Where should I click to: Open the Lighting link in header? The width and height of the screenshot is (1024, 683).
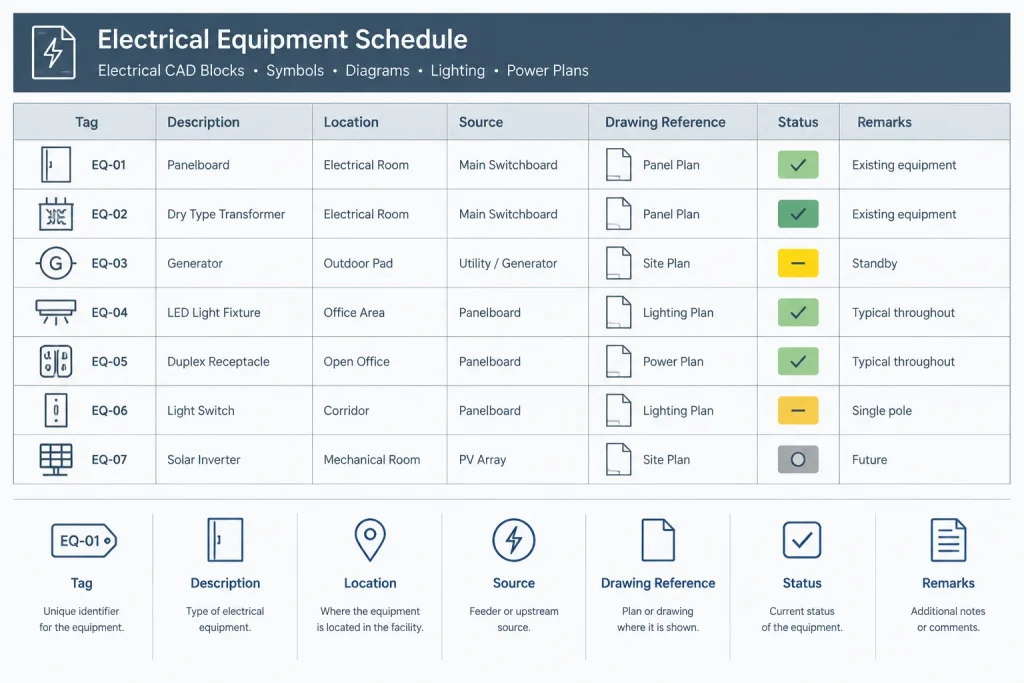coord(457,71)
